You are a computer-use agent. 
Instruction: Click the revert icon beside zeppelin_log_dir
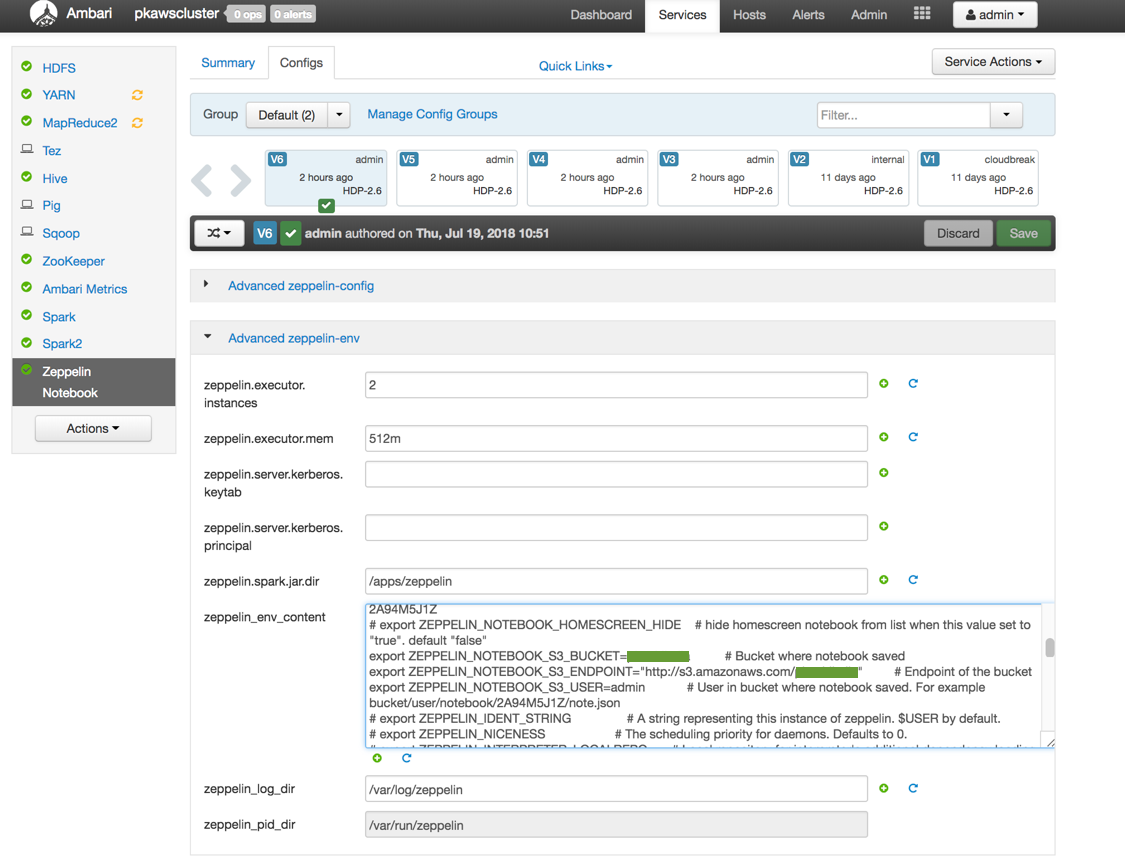[x=913, y=789]
